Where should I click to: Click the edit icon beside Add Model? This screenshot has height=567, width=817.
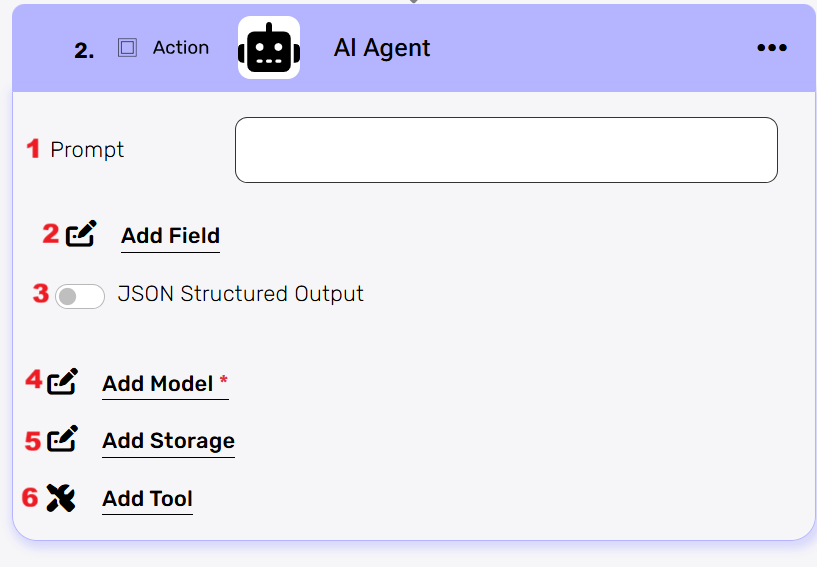click(x=63, y=382)
